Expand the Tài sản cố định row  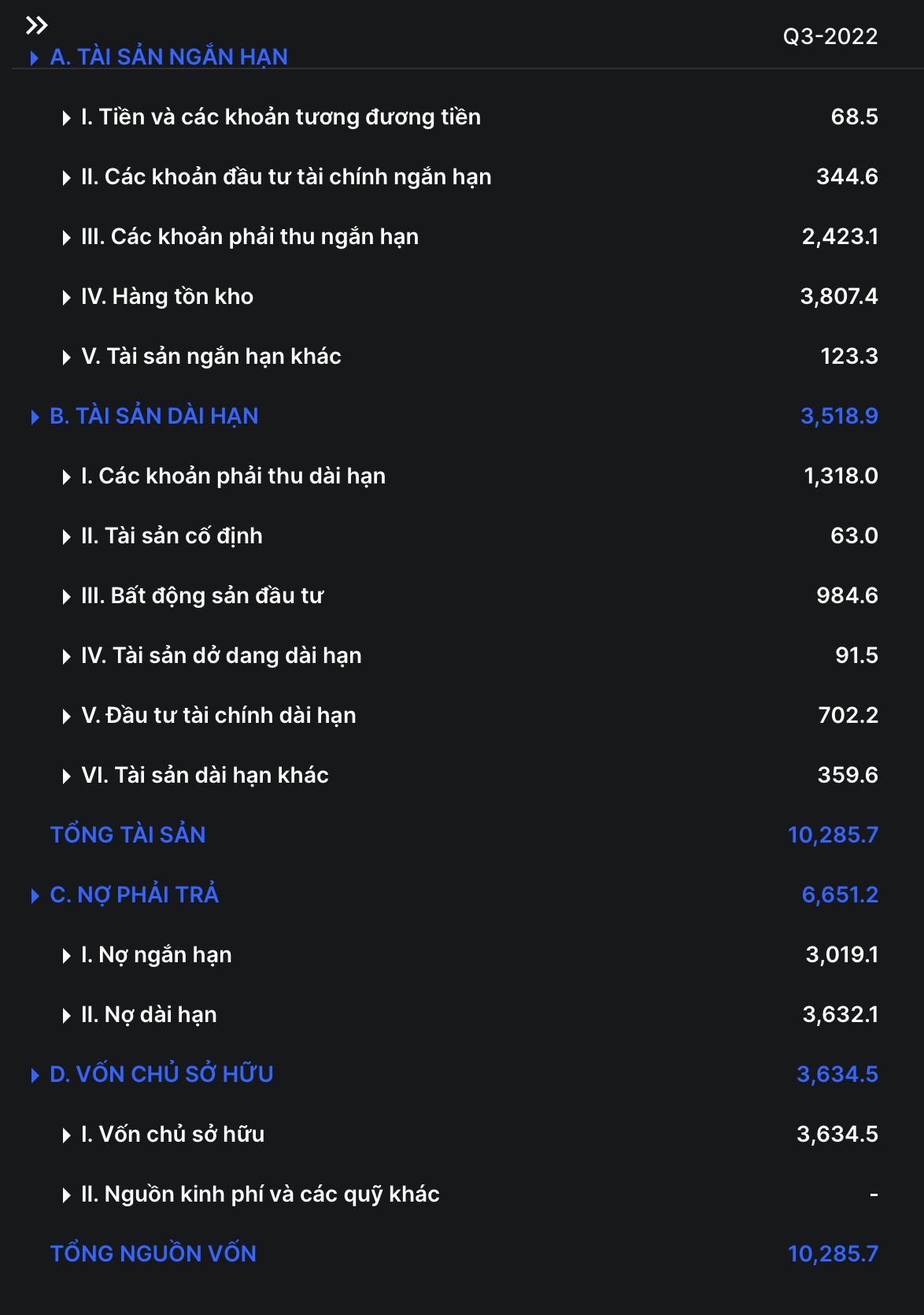pos(66,537)
